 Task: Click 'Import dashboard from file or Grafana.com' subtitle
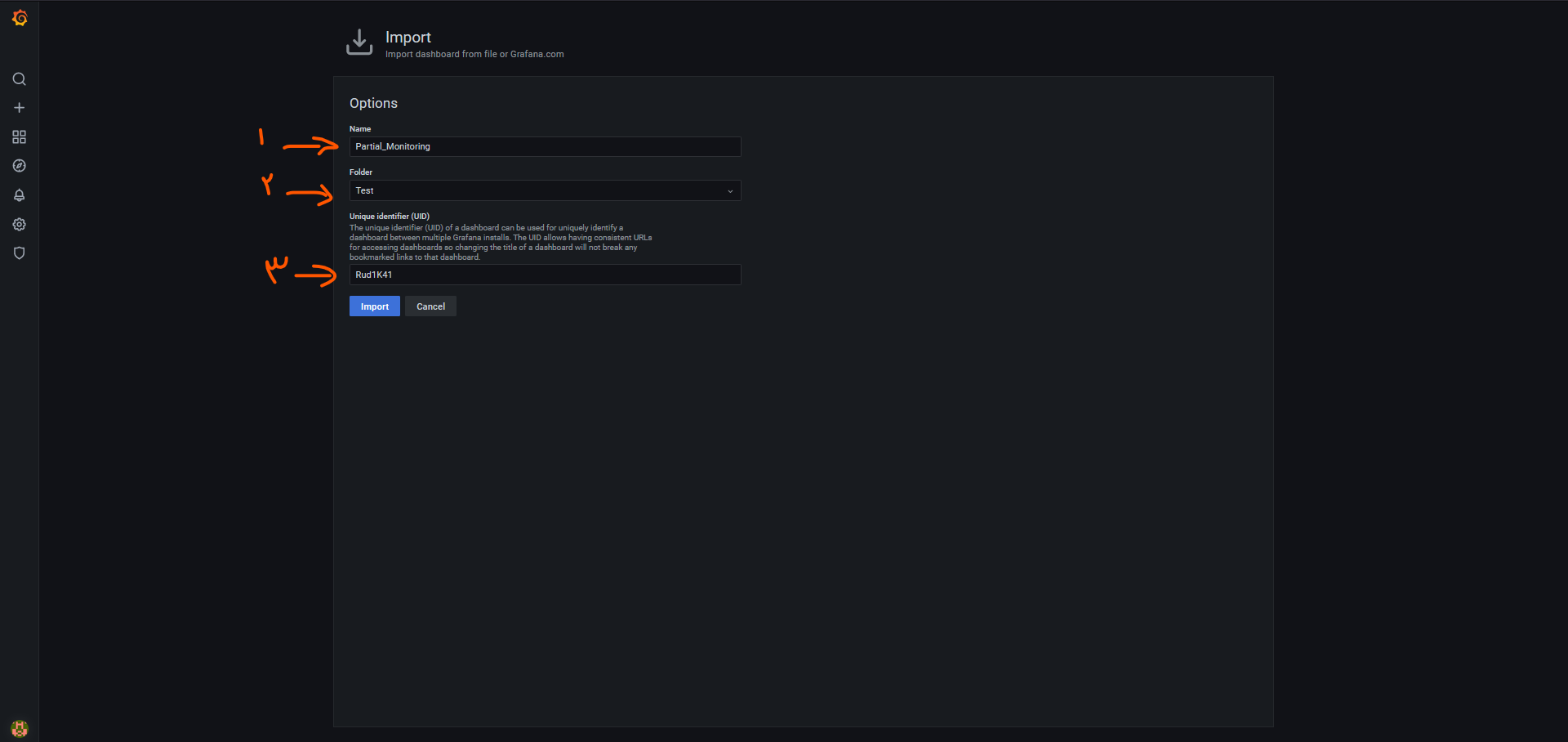474,55
